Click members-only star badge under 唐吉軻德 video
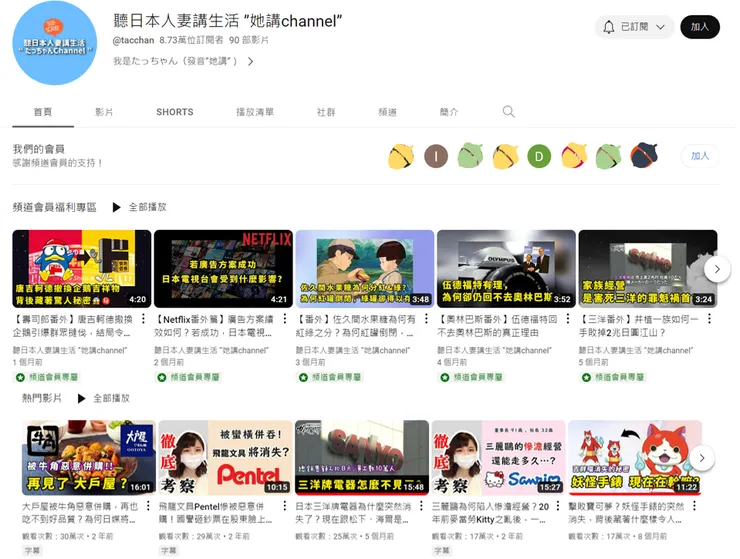 (x=46, y=377)
